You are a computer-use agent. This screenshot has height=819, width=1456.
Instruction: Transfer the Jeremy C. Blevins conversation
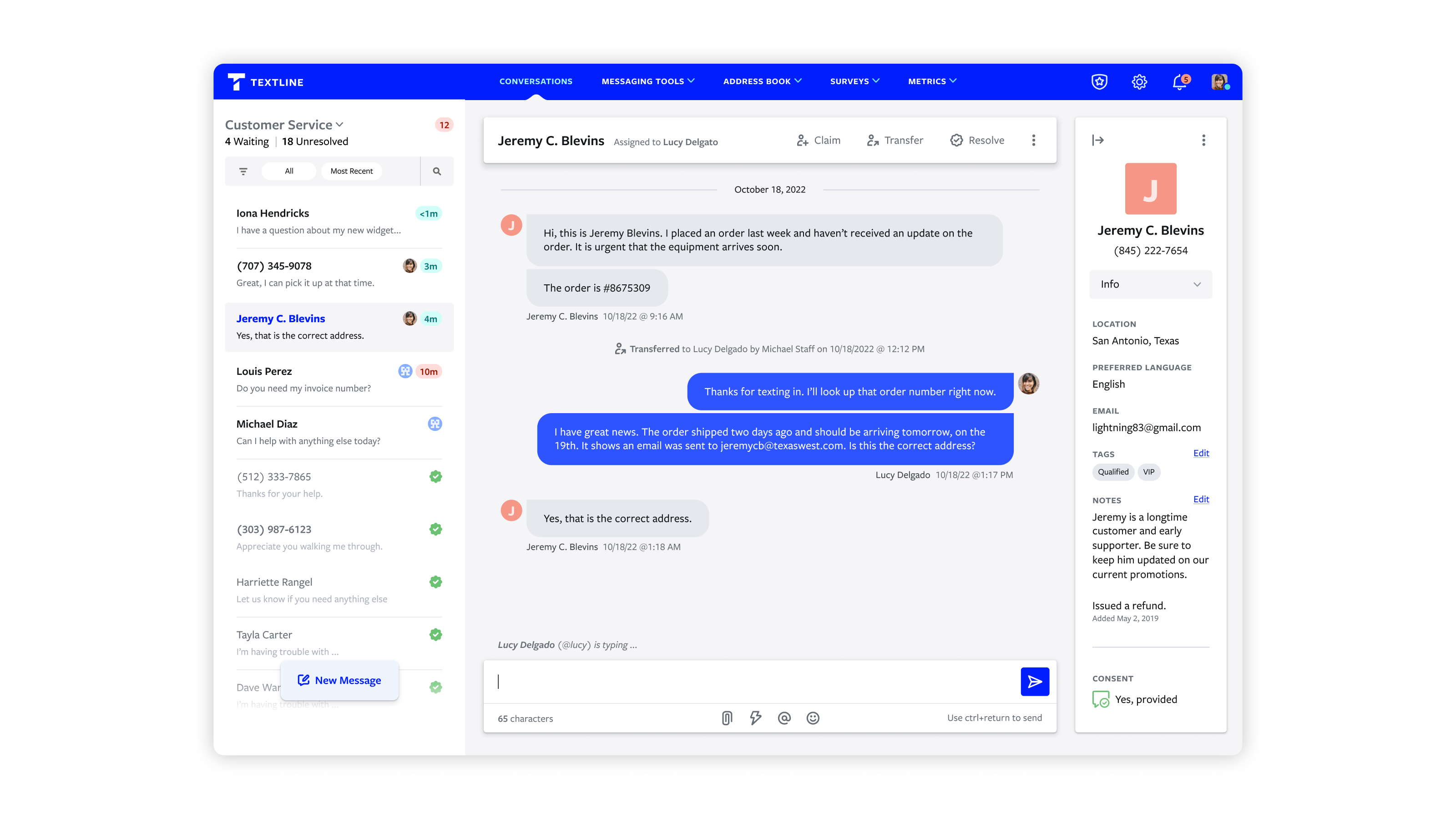[x=895, y=140]
